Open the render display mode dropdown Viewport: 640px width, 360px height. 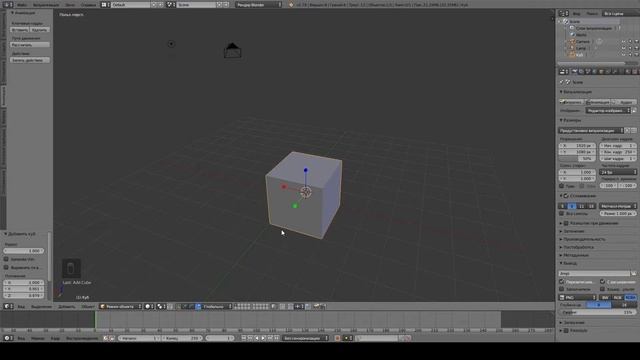pyautogui.click(x=608, y=111)
